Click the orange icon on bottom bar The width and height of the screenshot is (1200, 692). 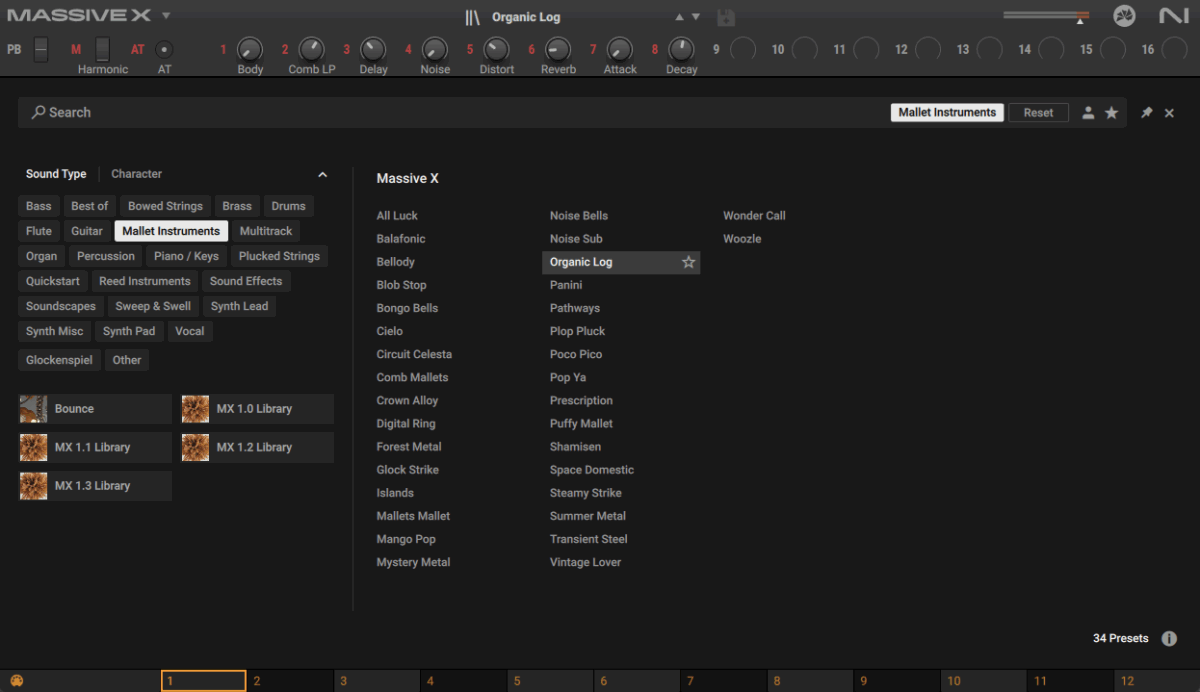pyautogui.click(x=16, y=681)
